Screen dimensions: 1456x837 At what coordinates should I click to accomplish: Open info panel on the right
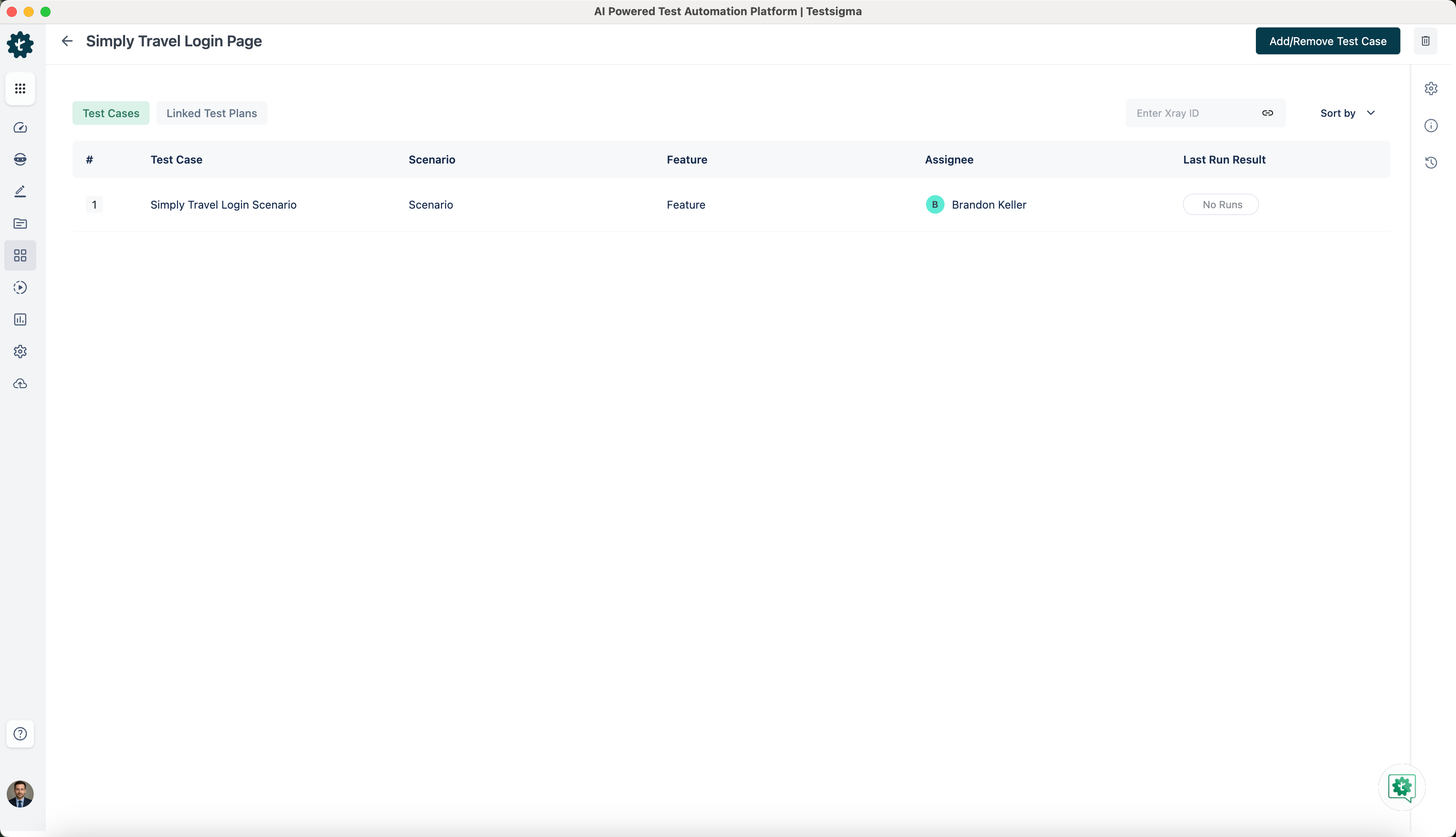[x=1431, y=125]
